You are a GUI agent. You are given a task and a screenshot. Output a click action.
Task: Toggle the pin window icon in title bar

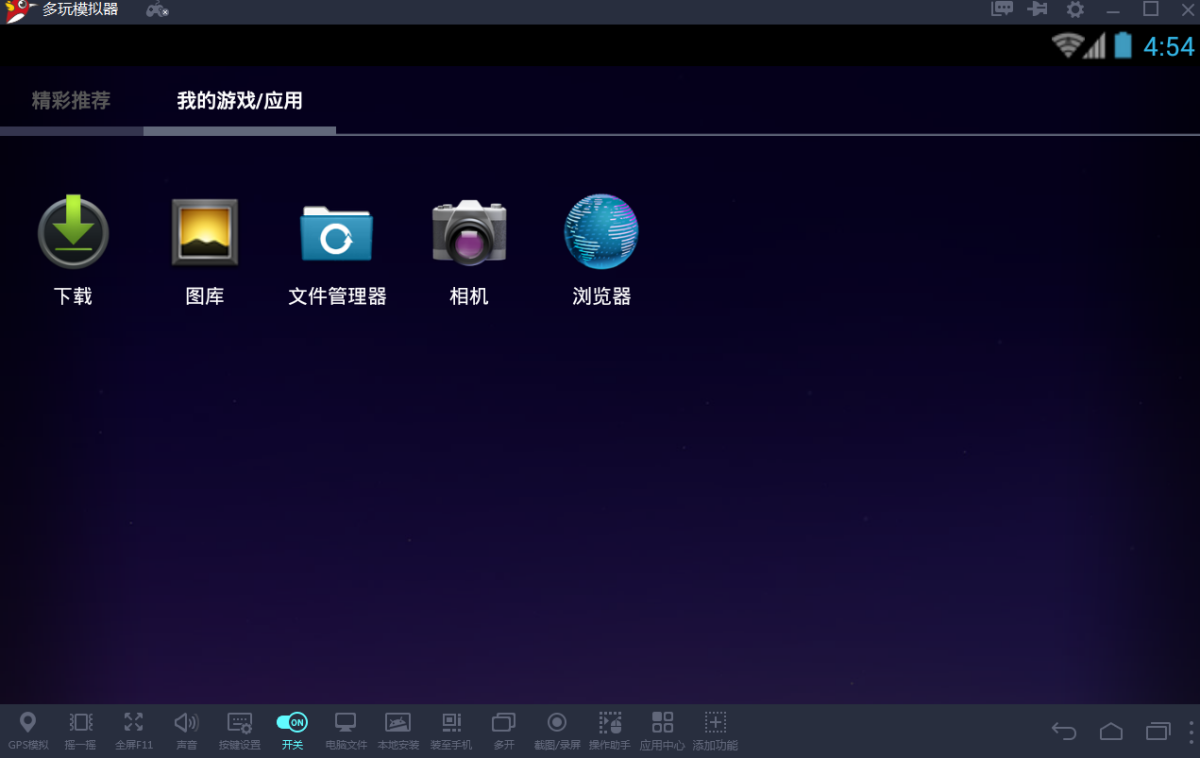click(1037, 10)
